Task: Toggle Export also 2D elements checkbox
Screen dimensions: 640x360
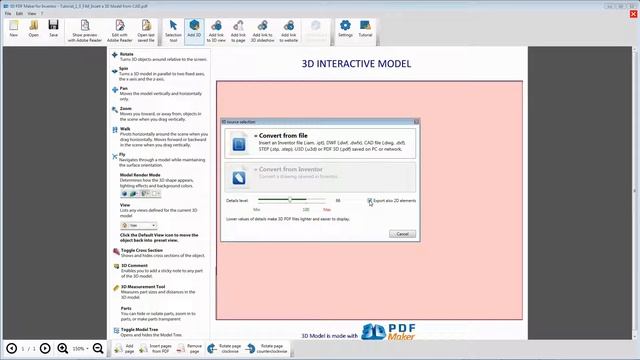Action: point(369,200)
